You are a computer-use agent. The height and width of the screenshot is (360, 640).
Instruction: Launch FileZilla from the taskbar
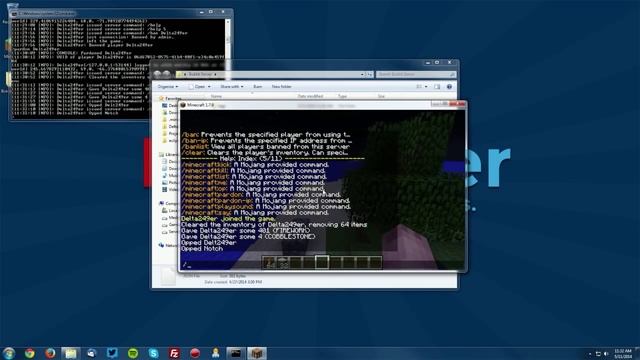point(174,353)
